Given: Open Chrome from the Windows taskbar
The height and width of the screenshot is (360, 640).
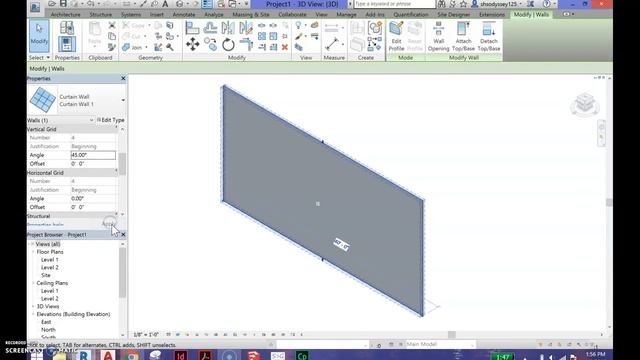Looking at the screenshot, I should click(131, 356).
